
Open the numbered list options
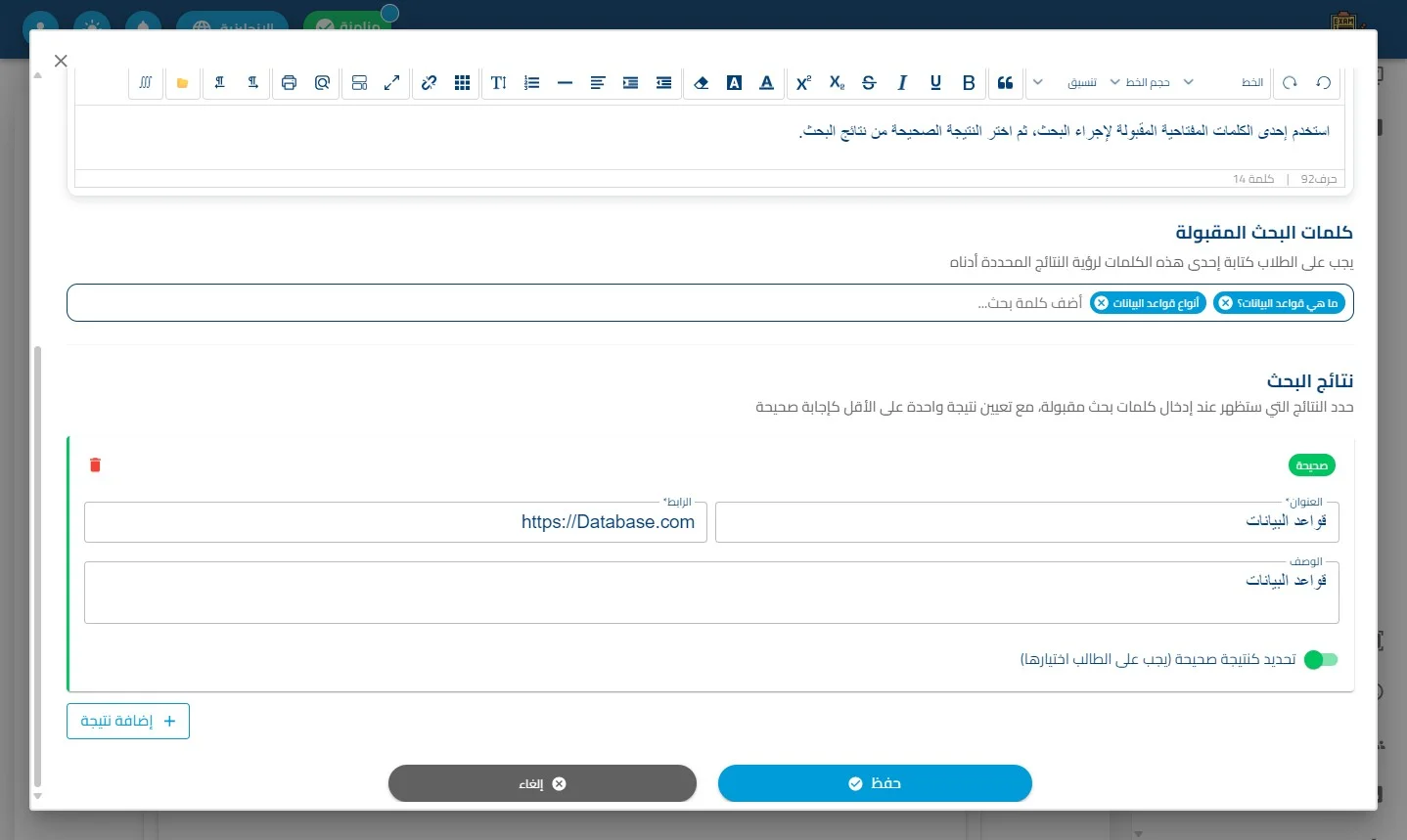click(x=532, y=83)
